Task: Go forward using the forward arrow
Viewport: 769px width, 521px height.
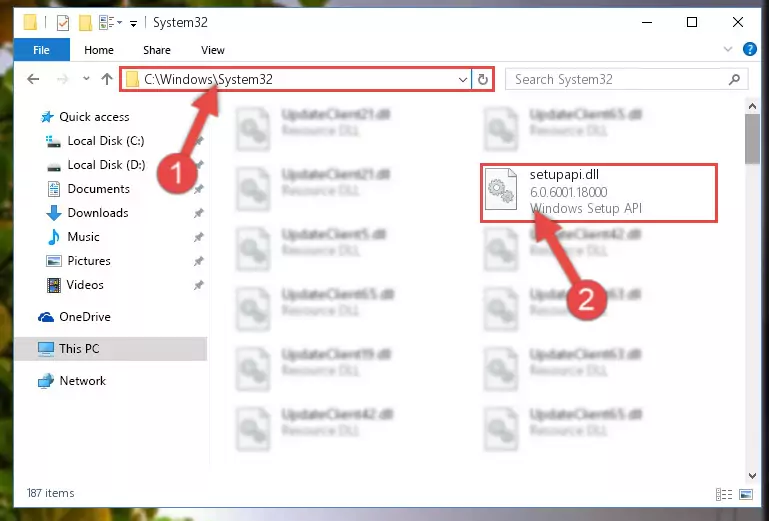Action: point(62,79)
